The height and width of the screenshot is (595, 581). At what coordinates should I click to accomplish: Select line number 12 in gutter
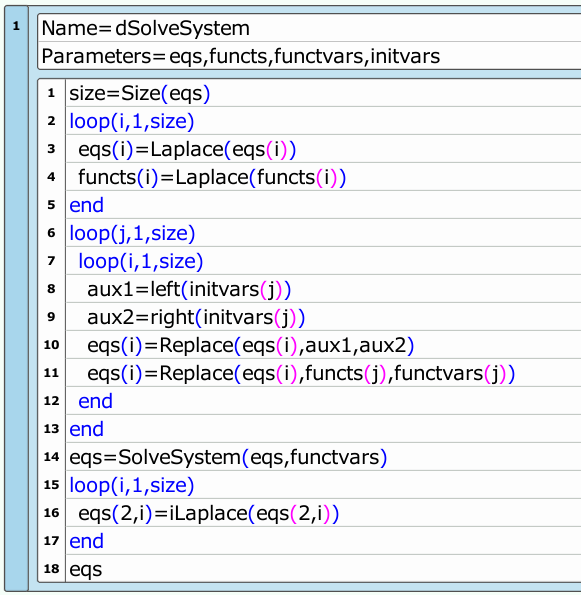(52, 401)
